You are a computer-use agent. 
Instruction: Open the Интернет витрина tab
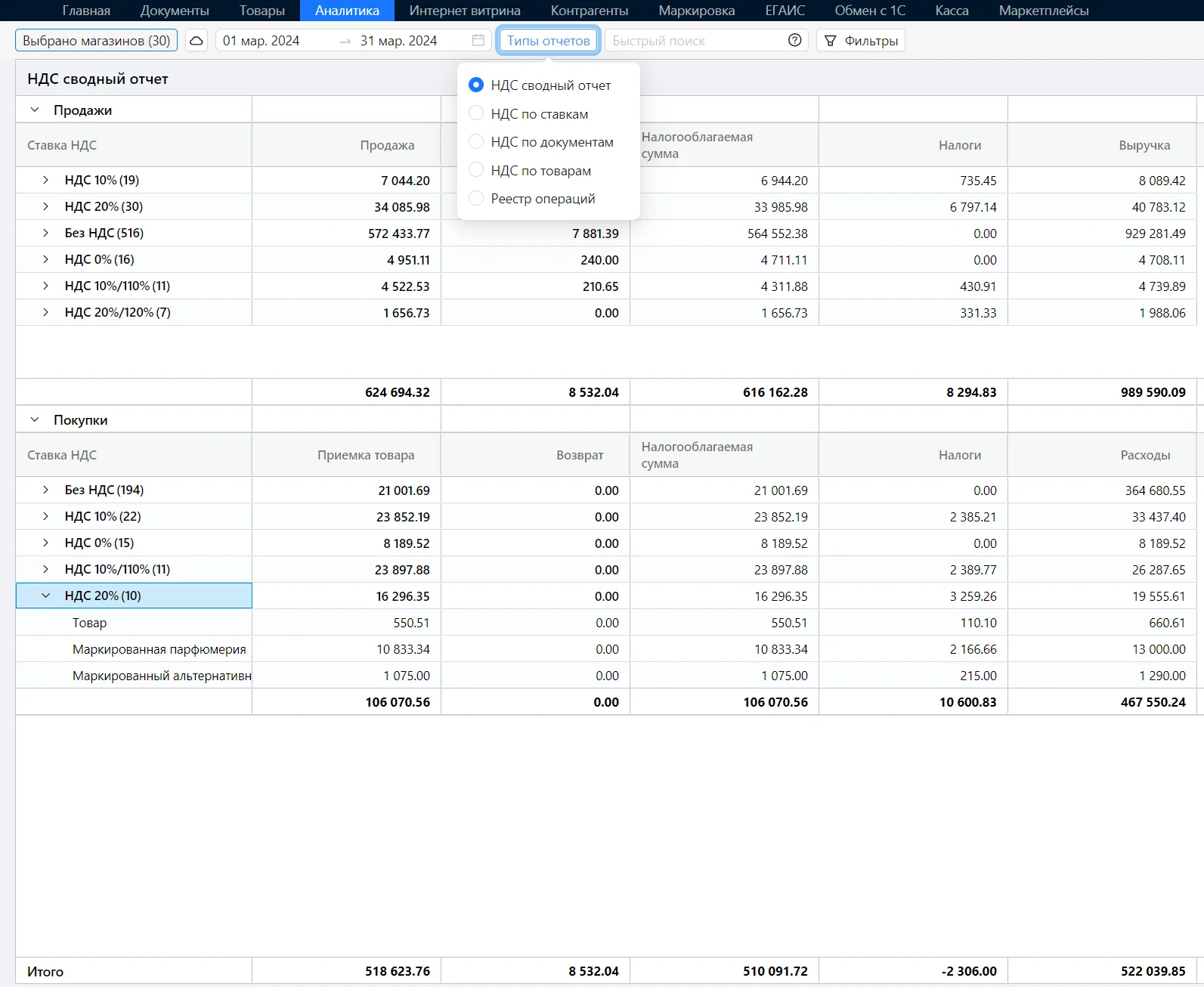tap(465, 11)
